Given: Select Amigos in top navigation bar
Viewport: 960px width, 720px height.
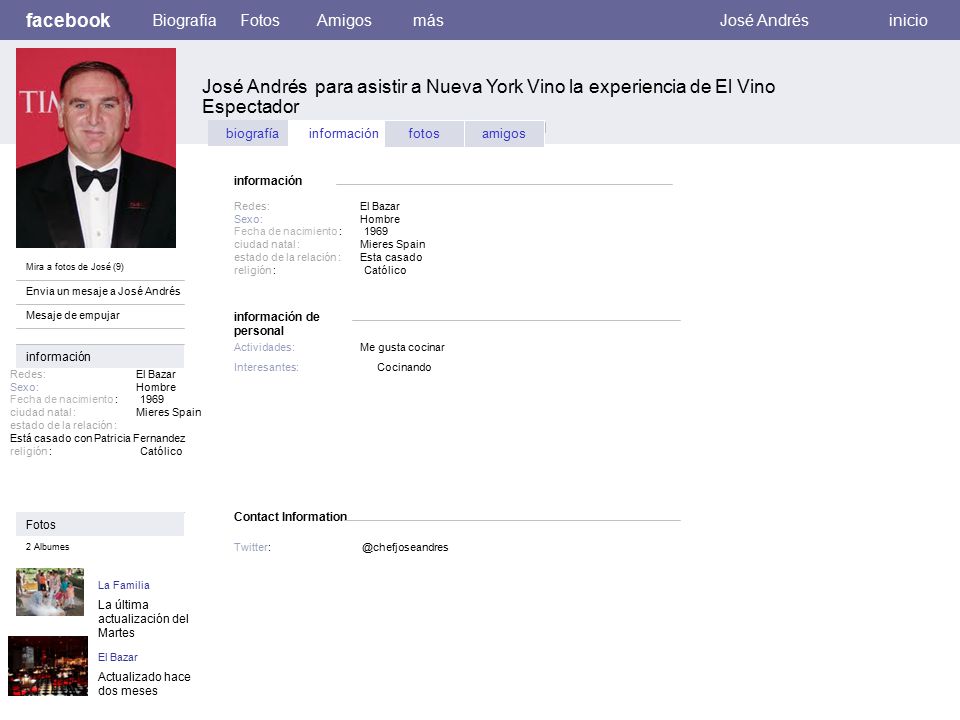Looking at the screenshot, I should [343, 20].
